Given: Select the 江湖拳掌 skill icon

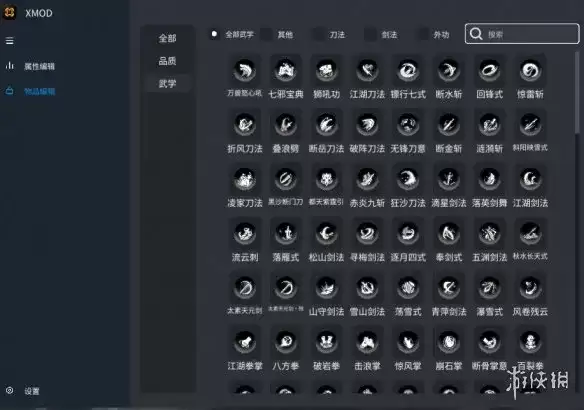Looking at the screenshot, I should point(245,342).
